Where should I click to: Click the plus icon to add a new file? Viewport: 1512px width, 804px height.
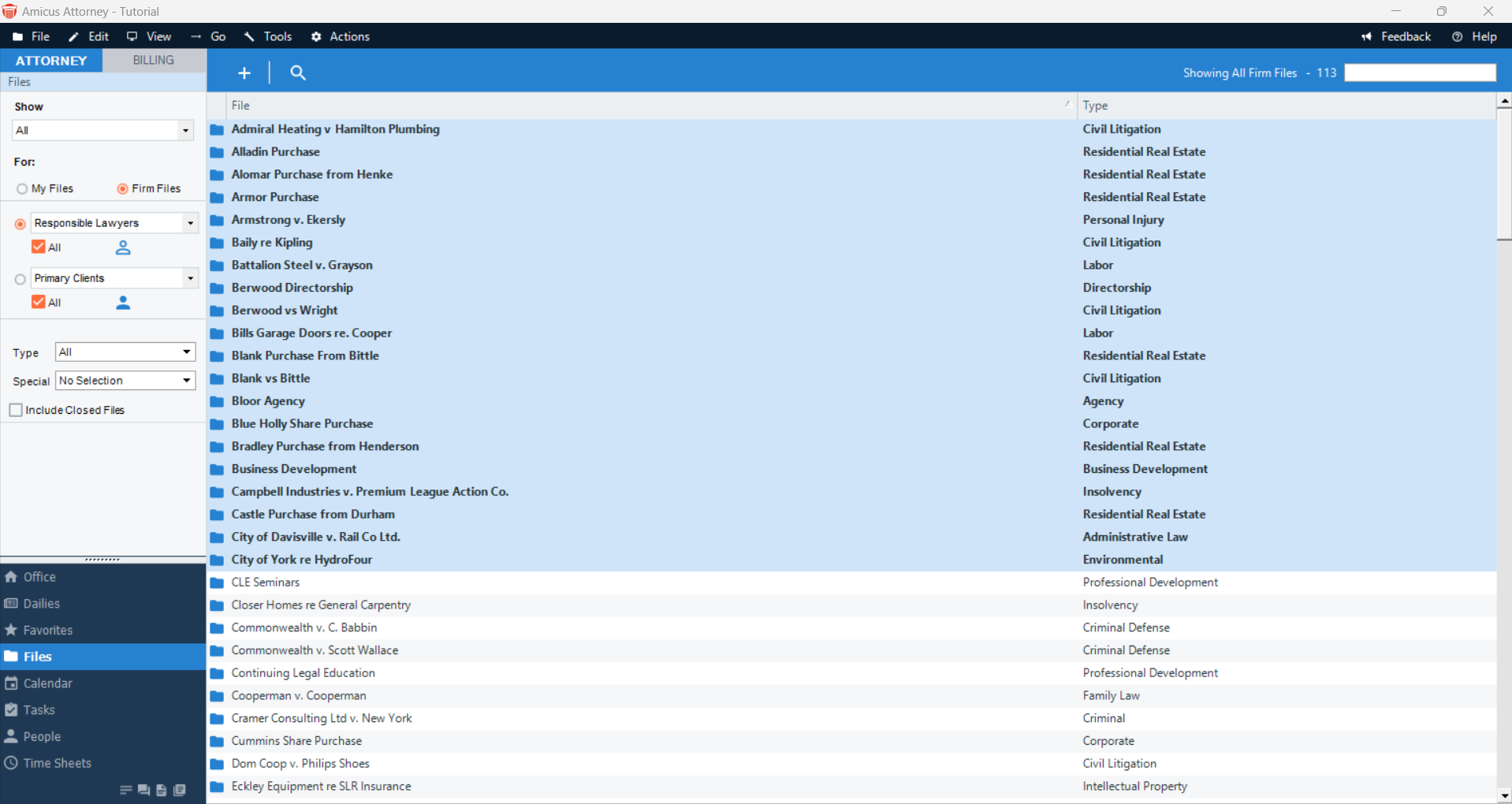coord(244,73)
